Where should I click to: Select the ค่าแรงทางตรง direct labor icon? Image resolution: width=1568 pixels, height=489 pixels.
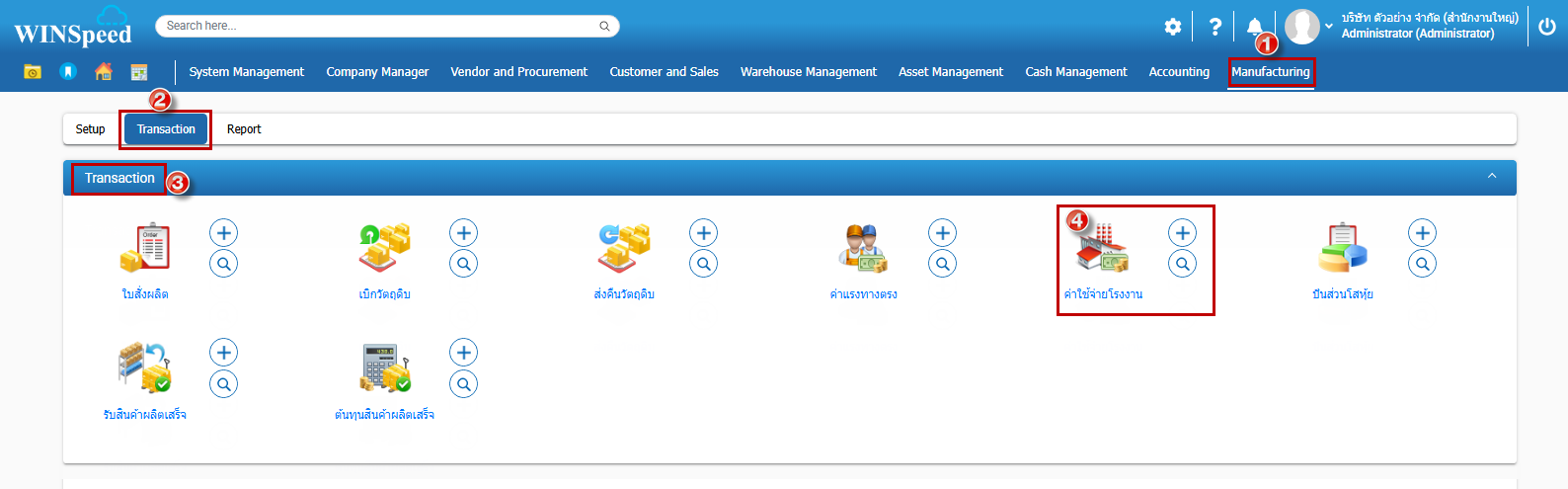tap(863, 248)
